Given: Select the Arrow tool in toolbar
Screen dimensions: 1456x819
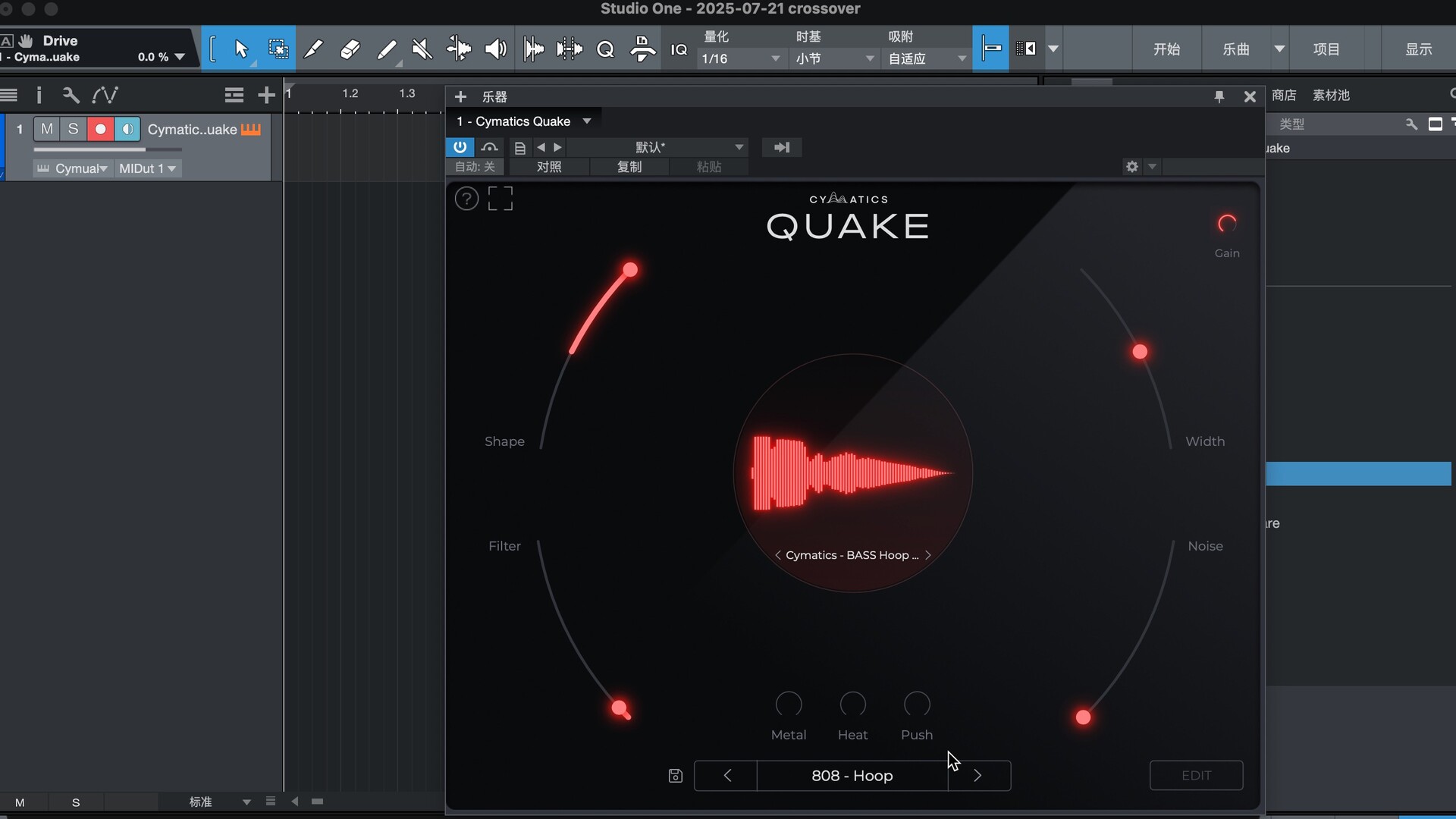Looking at the screenshot, I should pyautogui.click(x=241, y=49).
